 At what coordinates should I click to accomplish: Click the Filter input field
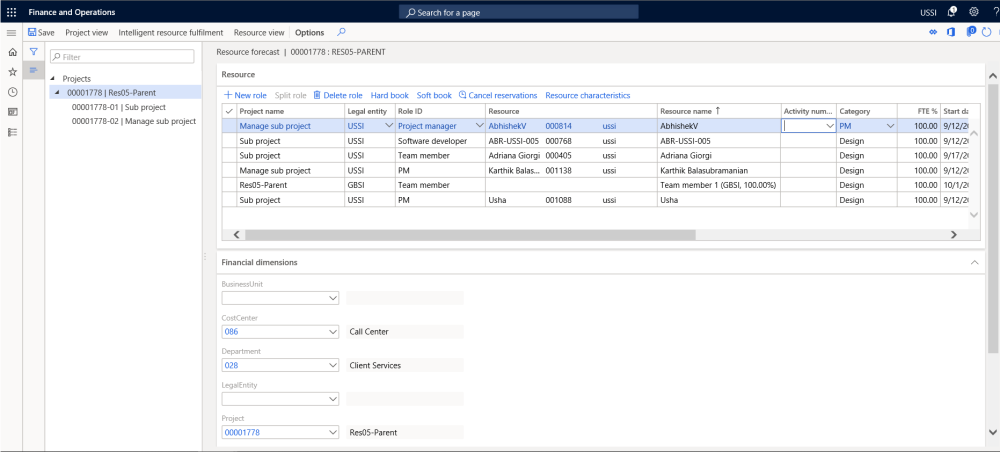tap(122, 57)
